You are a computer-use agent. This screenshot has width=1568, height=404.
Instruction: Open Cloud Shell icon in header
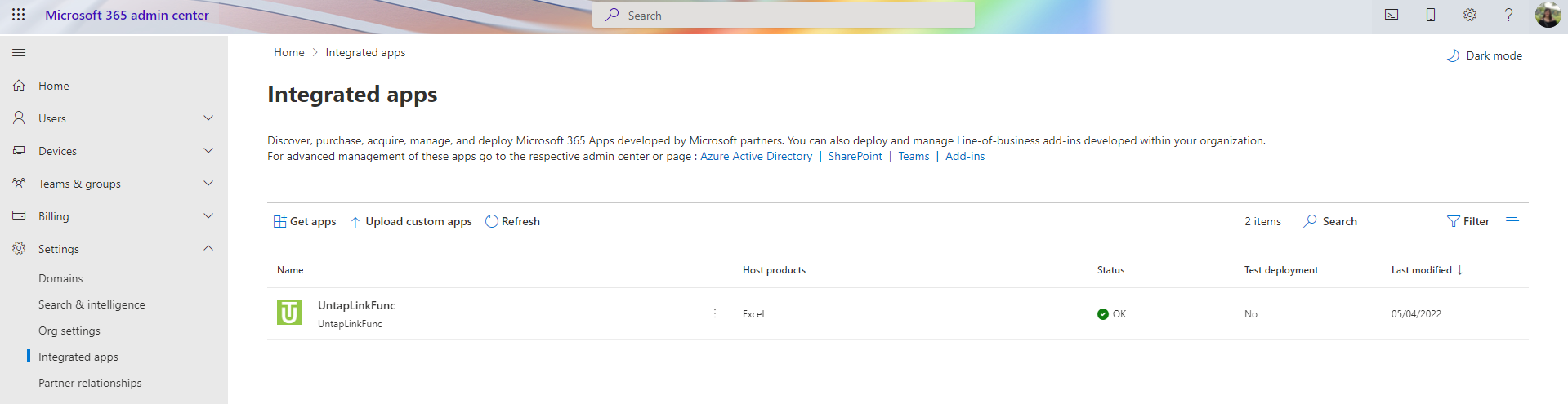(x=1392, y=15)
